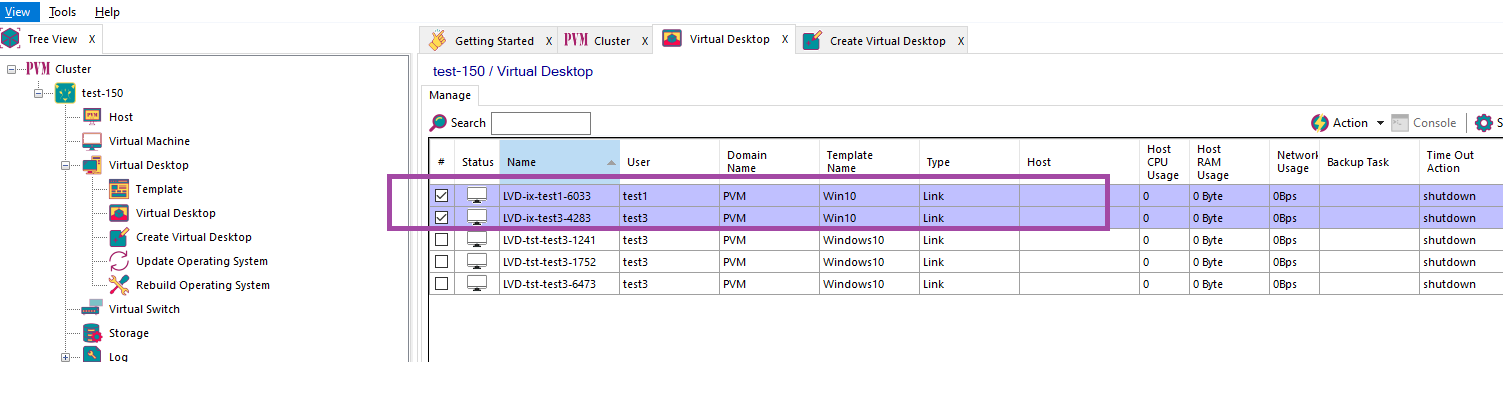Click Virtual Desktop parent node icon

coord(92,165)
